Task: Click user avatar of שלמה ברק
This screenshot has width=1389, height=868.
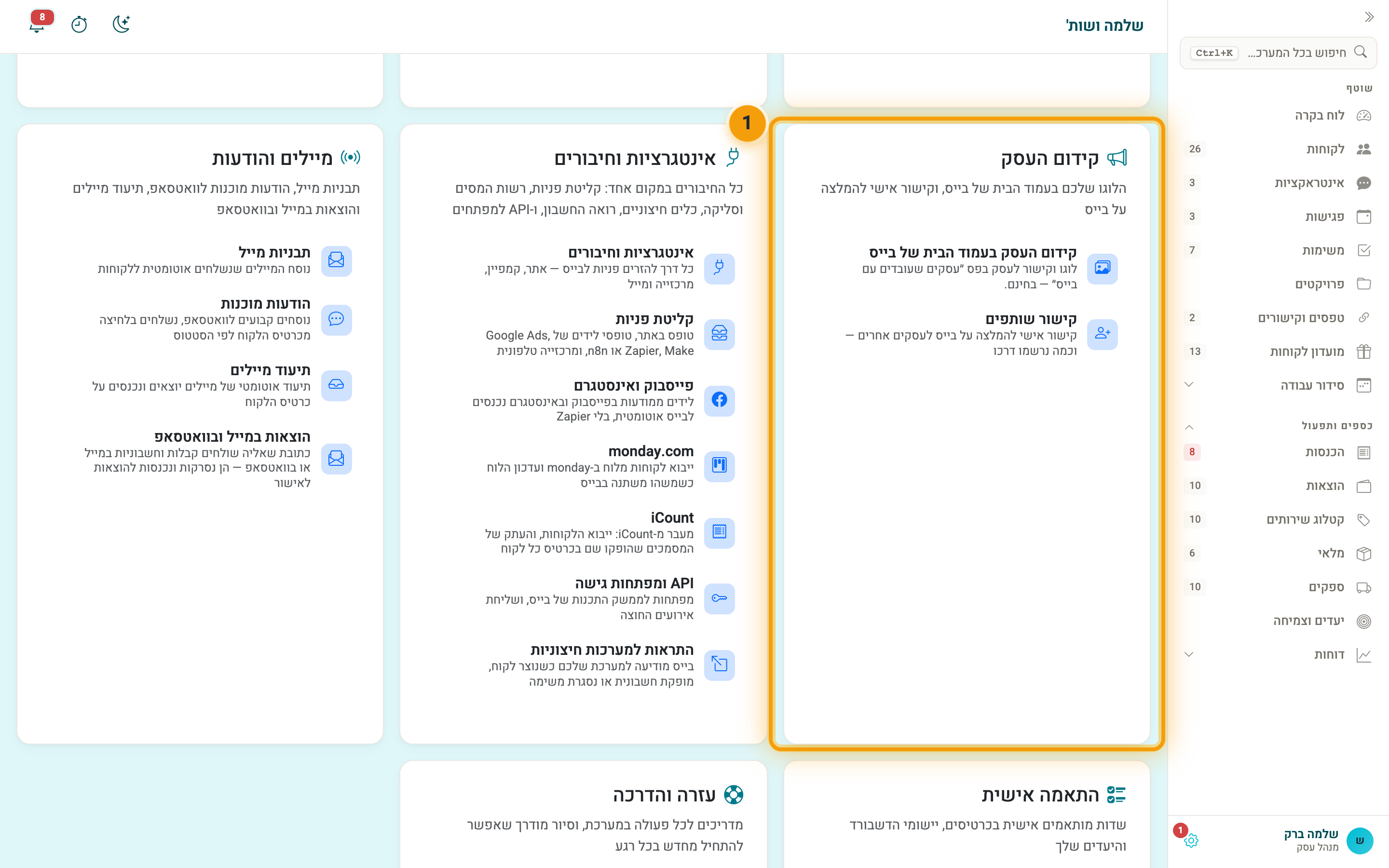Action: [1360, 841]
